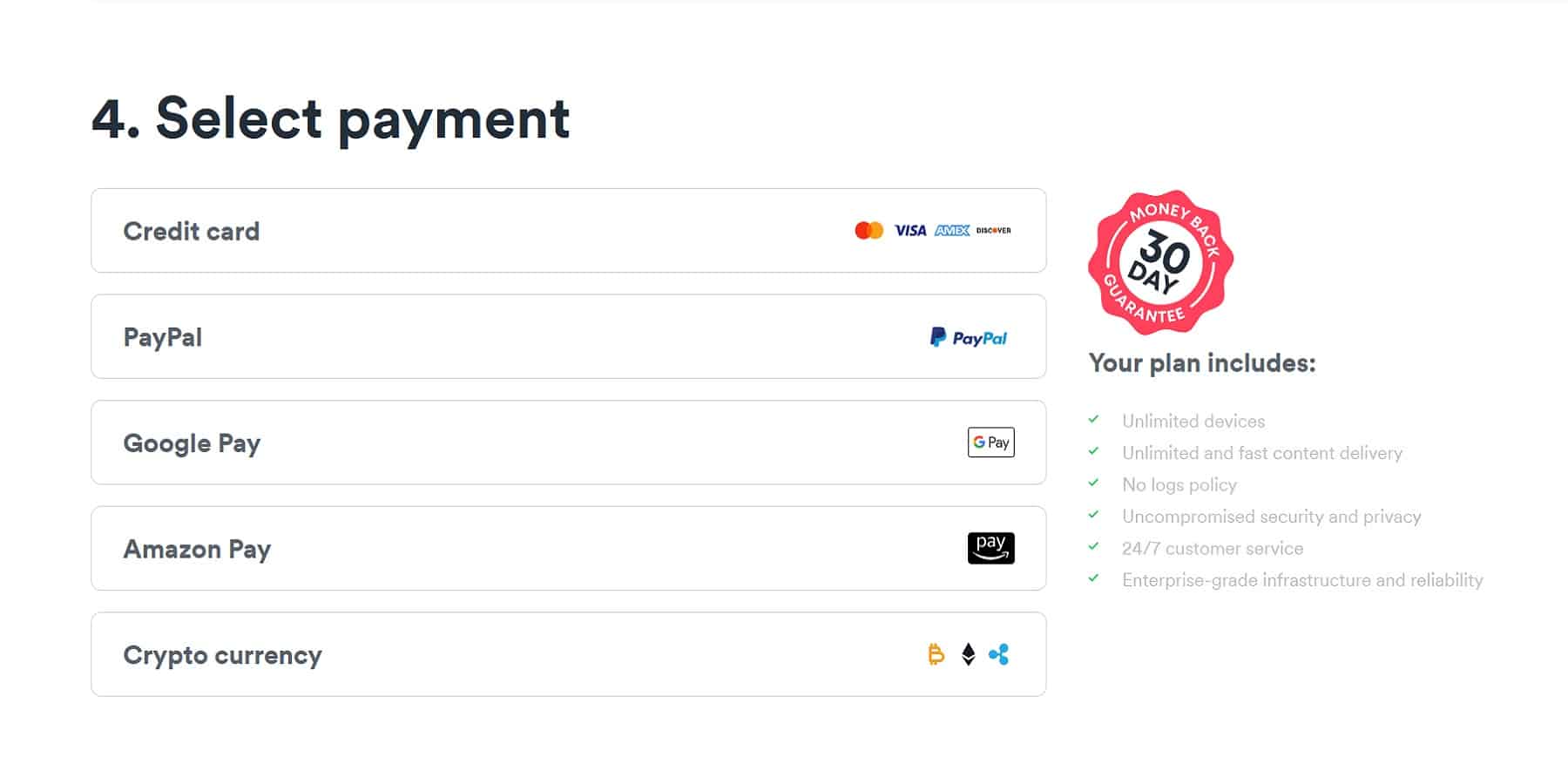1568x784 pixels.
Task: Click the Select payment heading
Action: coord(331,118)
